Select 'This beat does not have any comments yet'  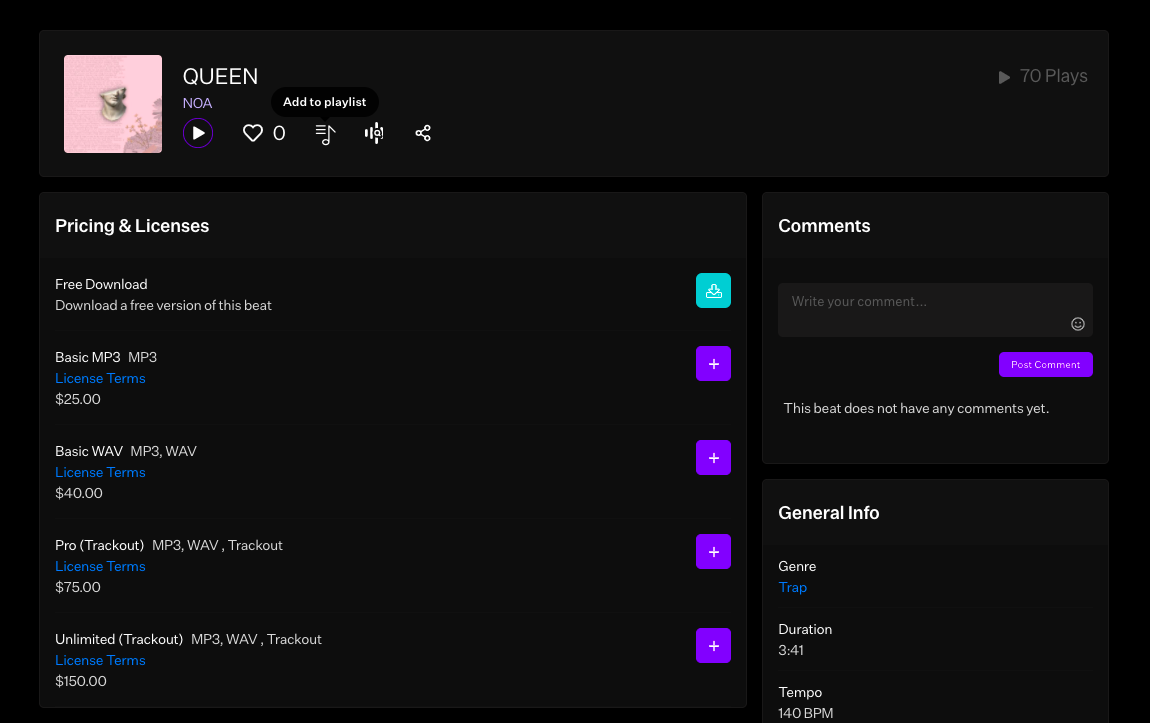coord(916,408)
